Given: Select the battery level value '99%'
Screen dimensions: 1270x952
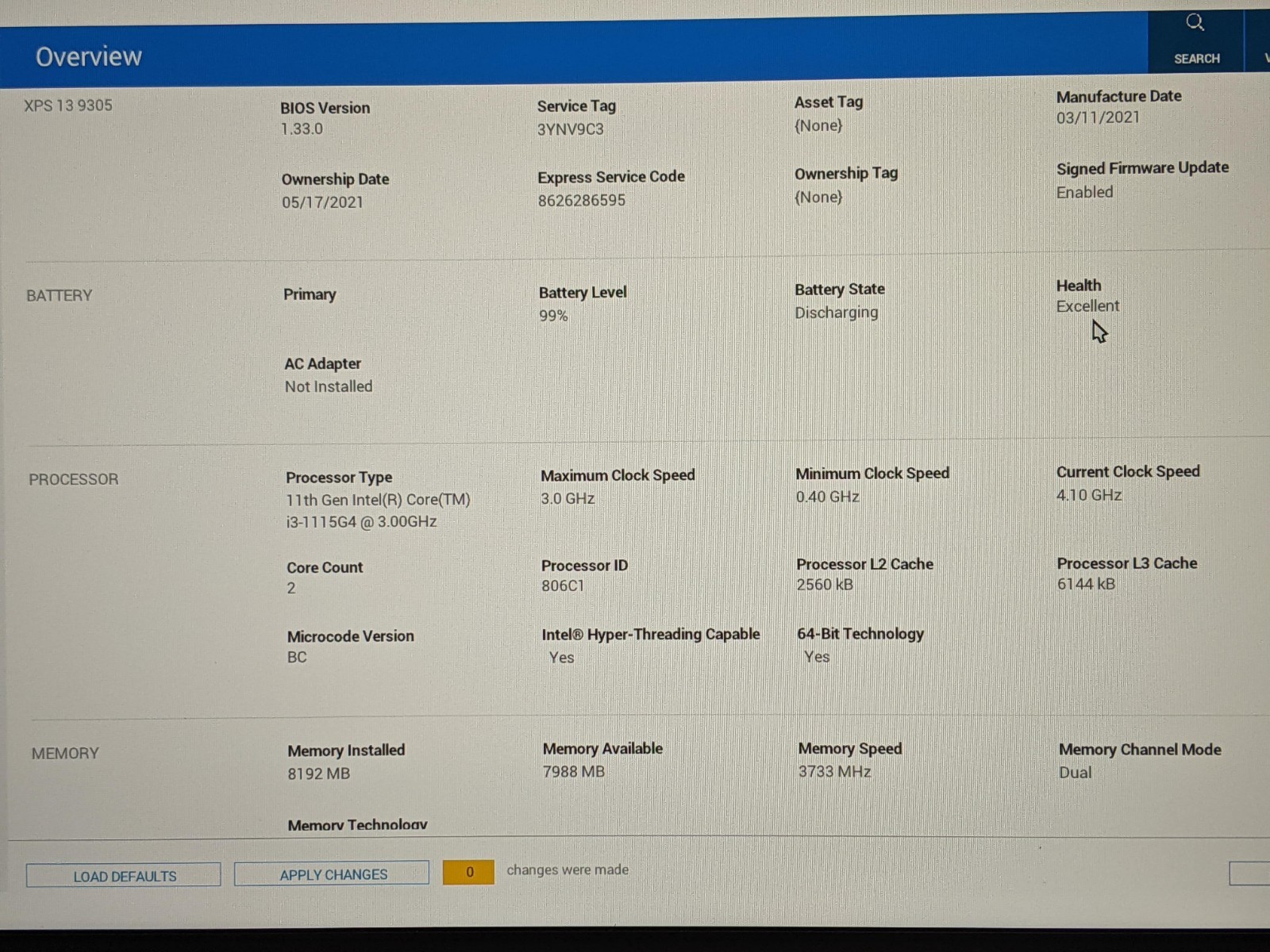Looking at the screenshot, I should point(553,316).
